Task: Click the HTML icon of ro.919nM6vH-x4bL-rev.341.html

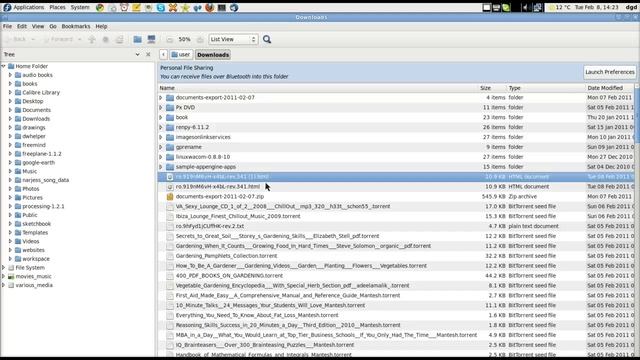Action: (170, 187)
